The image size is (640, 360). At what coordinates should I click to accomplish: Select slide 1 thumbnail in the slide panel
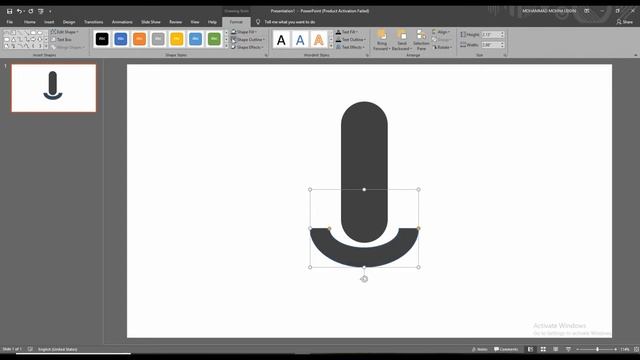click(53, 88)
